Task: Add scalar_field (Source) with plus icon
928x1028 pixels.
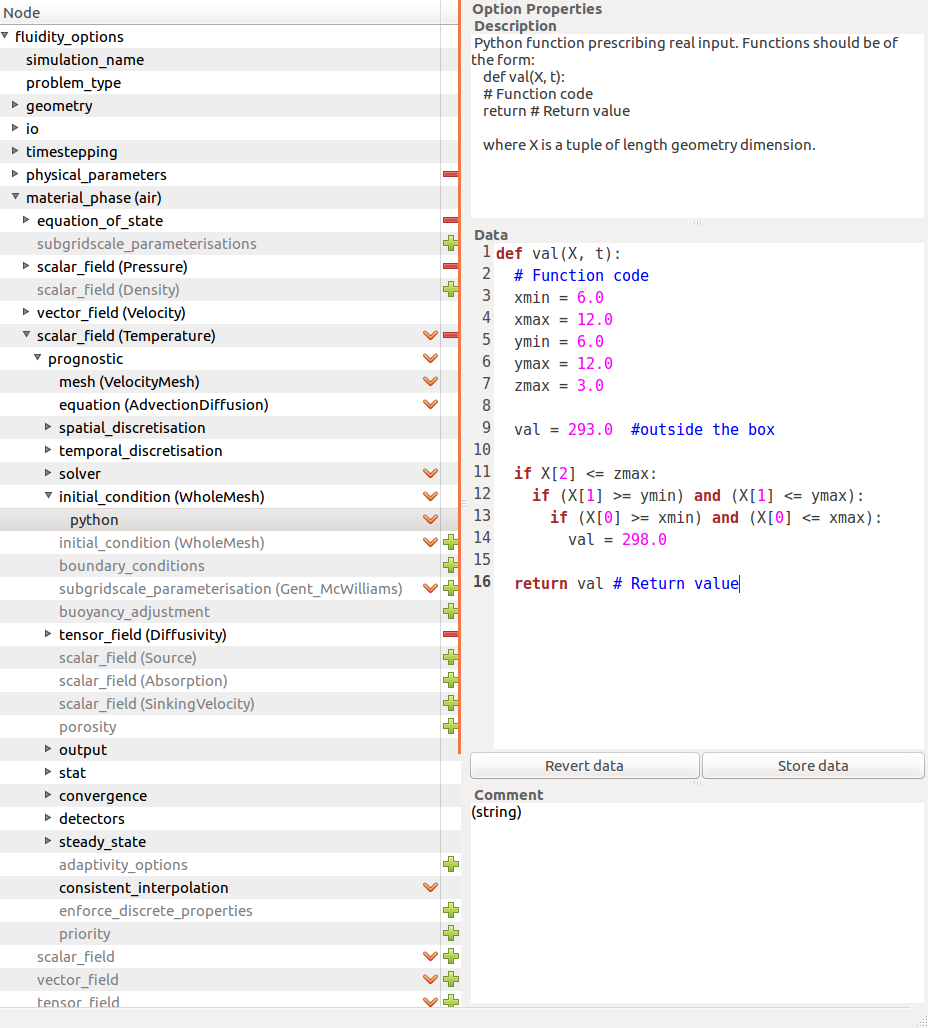Action: (x=451, y=657)
